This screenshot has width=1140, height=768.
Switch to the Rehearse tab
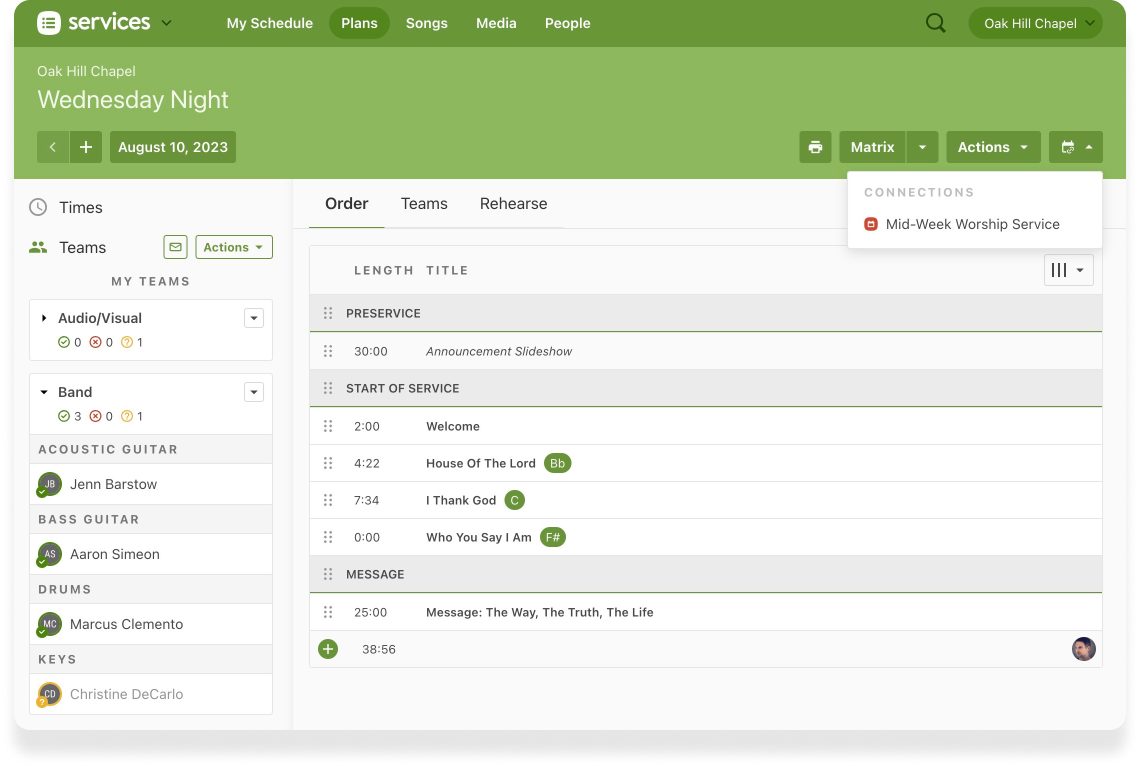513,204
